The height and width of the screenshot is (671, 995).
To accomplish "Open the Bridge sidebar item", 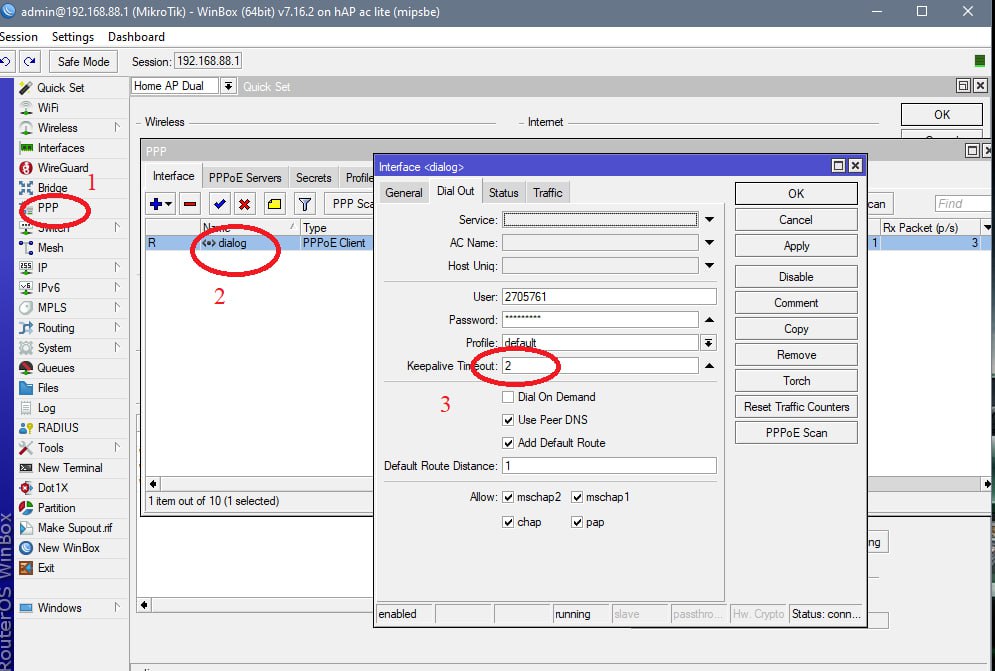I will click(x=52, y=188).
